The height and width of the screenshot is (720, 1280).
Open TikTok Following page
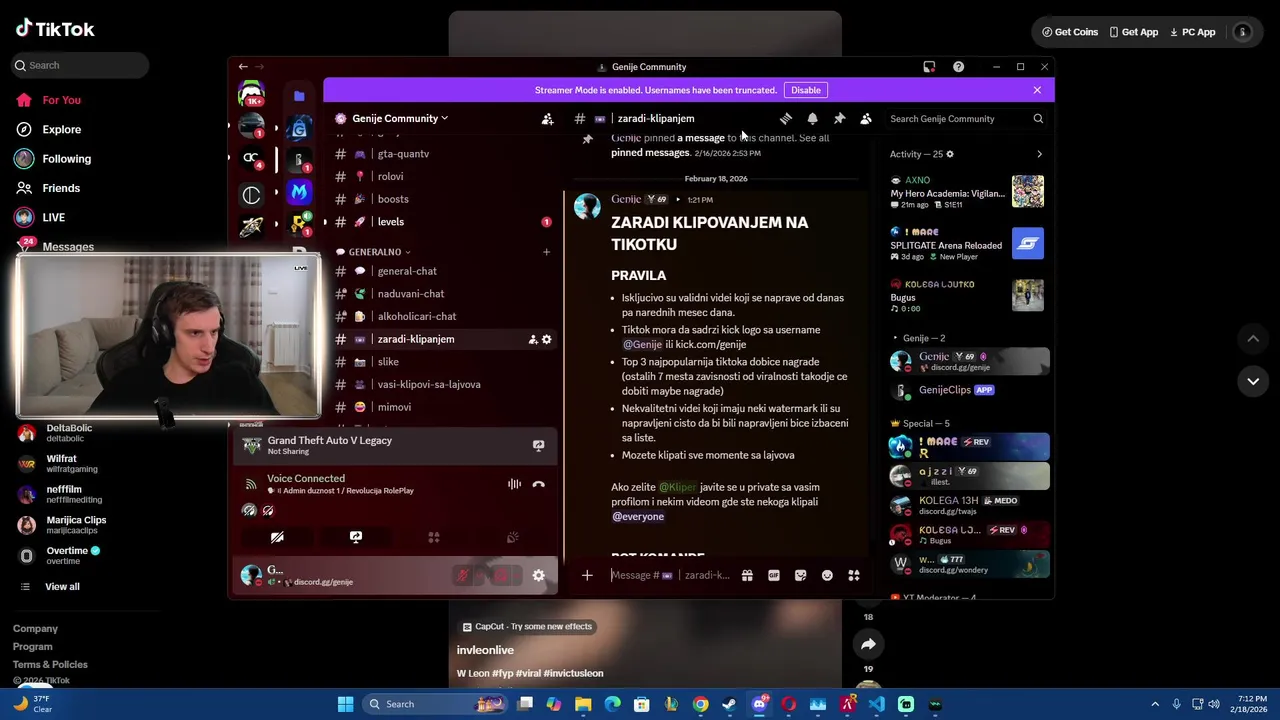pos(66,159)
